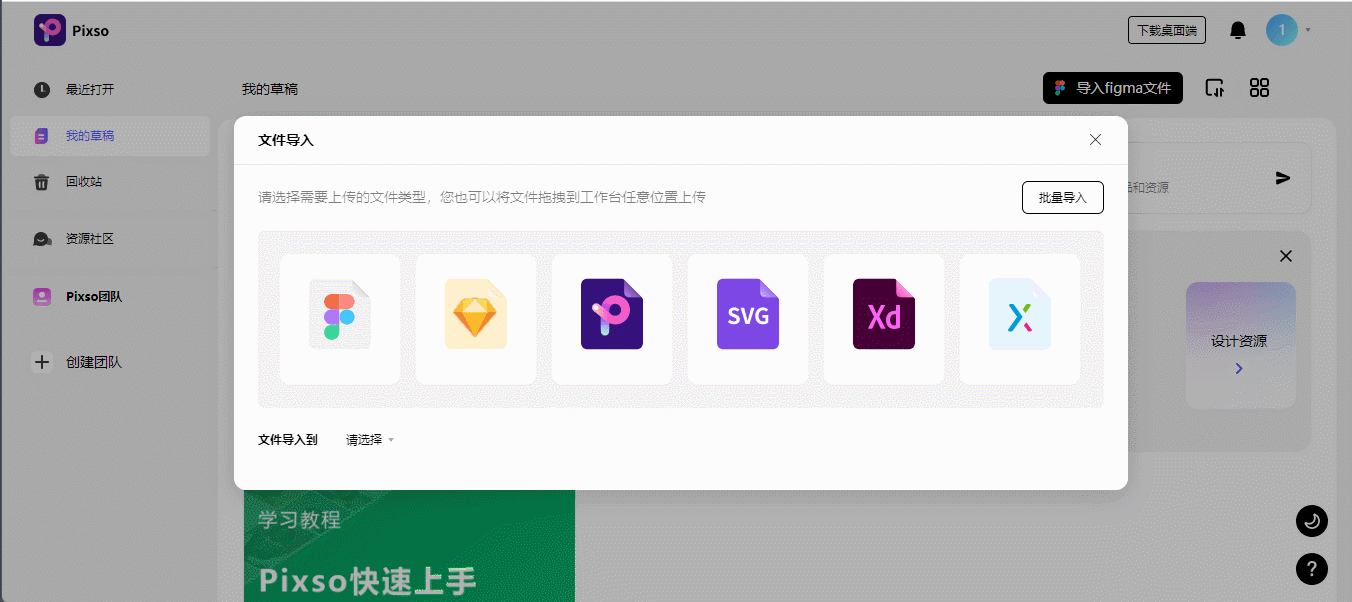This screenshot has height=602, width=1352.
Task: Close the design resources banner
Action: click(1286, 257)
